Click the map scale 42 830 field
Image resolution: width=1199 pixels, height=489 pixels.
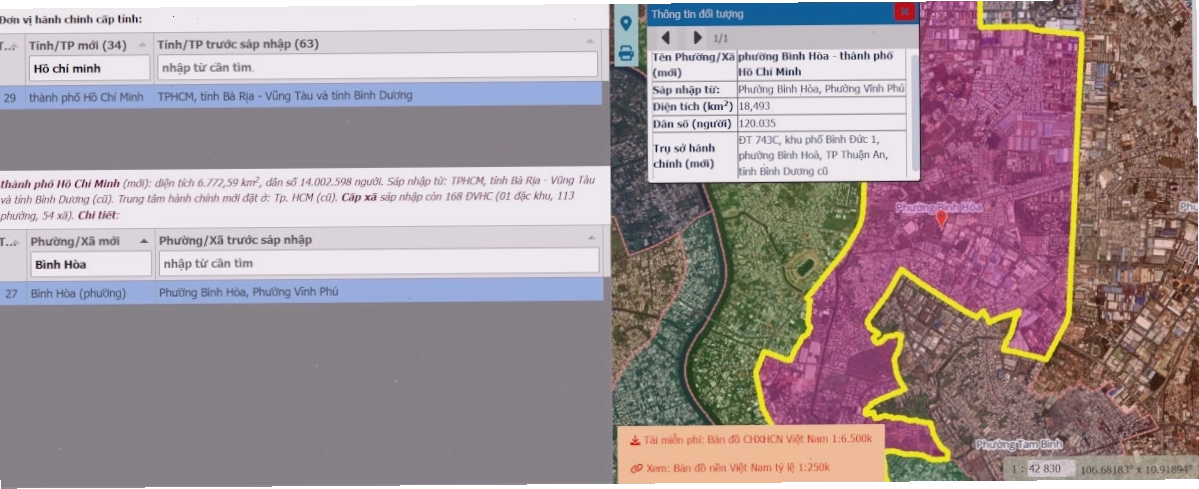(x=1050, y=468)
